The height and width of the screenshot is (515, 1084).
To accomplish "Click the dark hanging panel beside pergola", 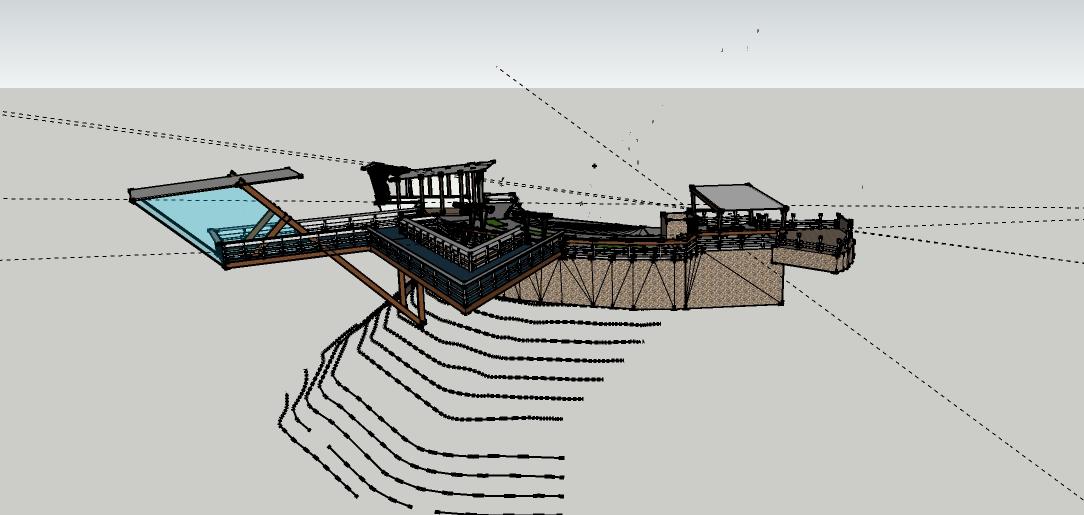I will 380,185.
